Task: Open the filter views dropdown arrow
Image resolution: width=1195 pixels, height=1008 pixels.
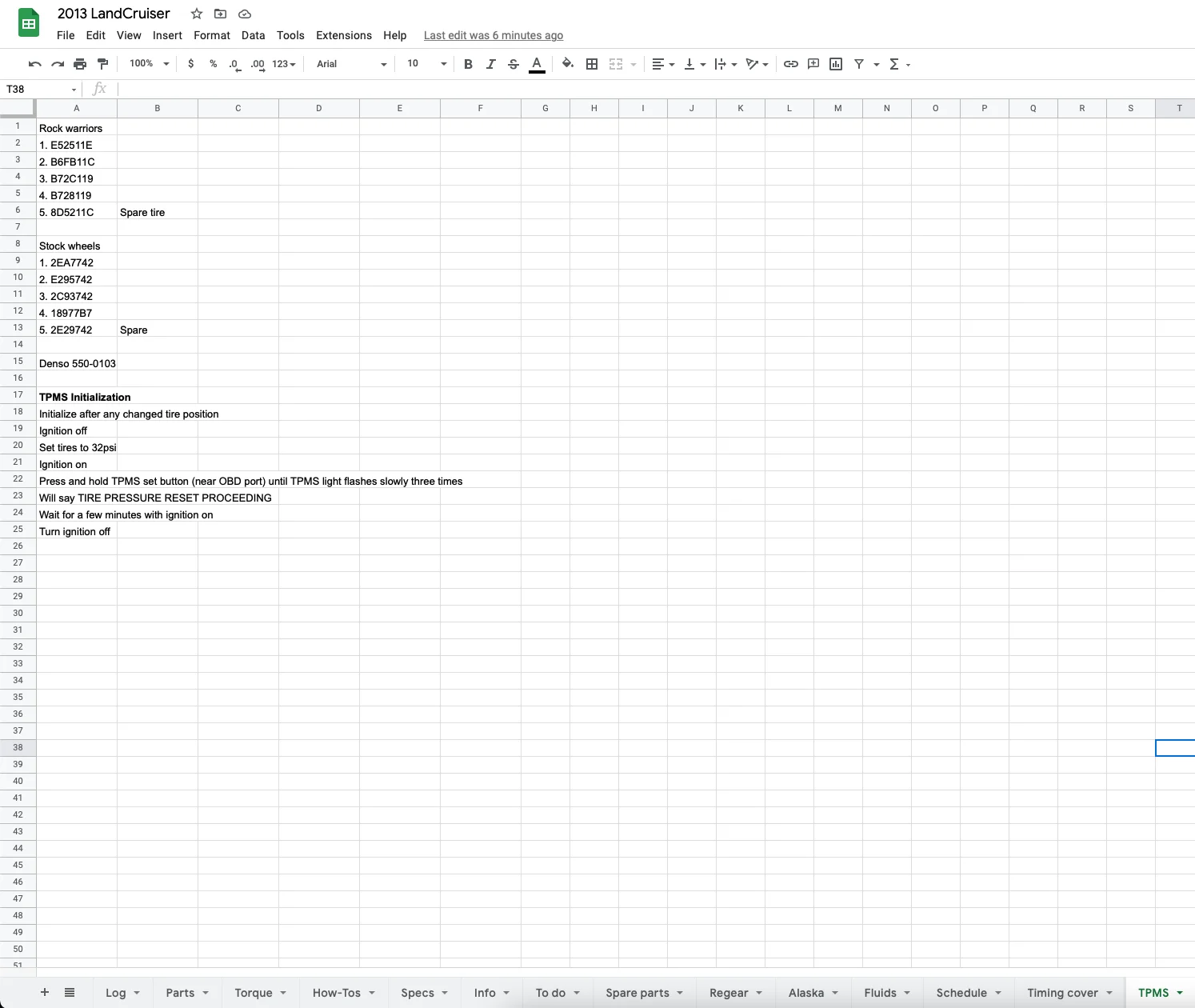Action: tap(877, 65)
